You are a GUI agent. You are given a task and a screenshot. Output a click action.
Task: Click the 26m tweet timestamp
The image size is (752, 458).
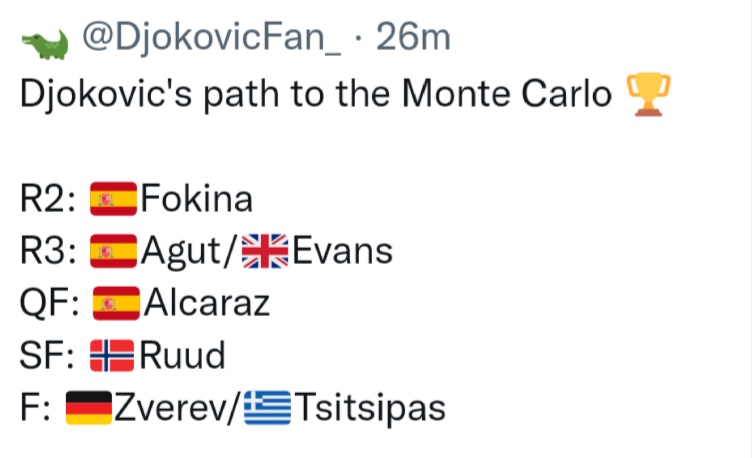point(411,39)
